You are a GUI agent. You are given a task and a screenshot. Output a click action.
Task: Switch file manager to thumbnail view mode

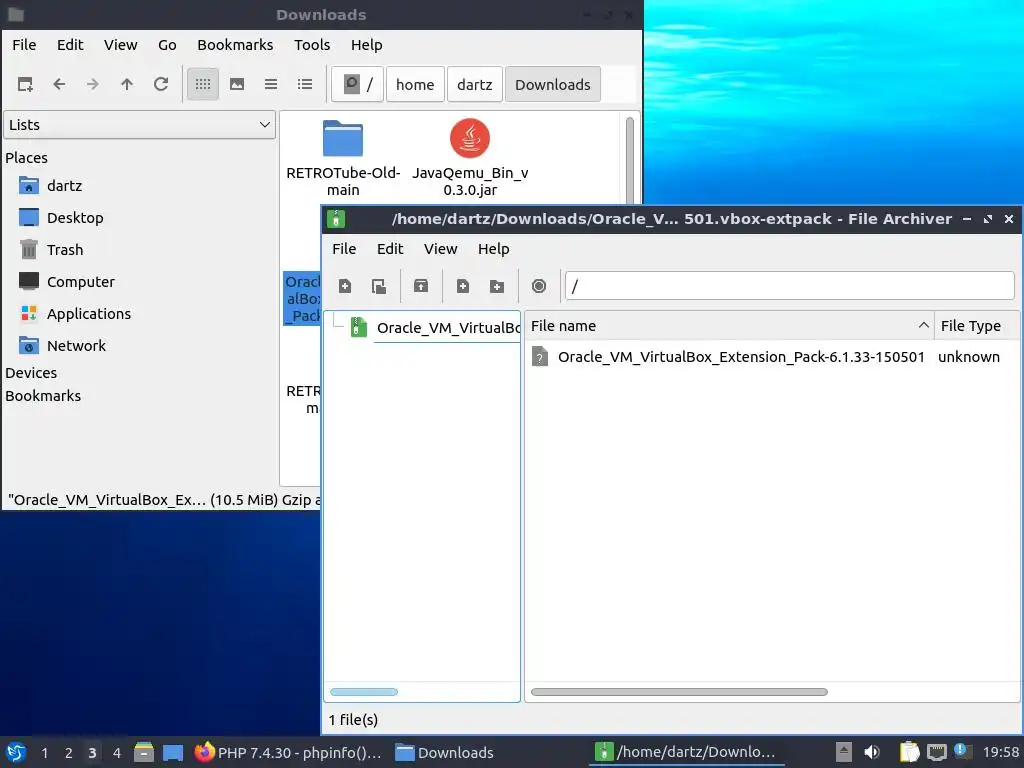click(237, 84)
